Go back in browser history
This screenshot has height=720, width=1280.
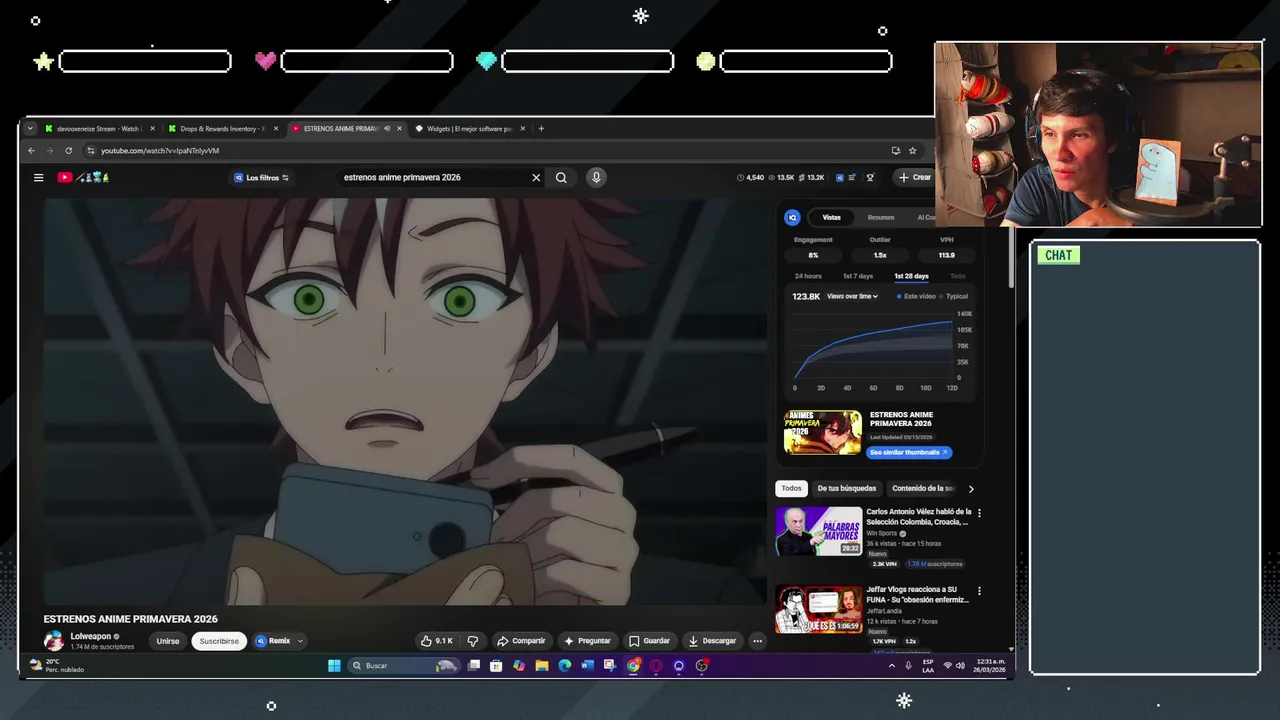point(31,151)
